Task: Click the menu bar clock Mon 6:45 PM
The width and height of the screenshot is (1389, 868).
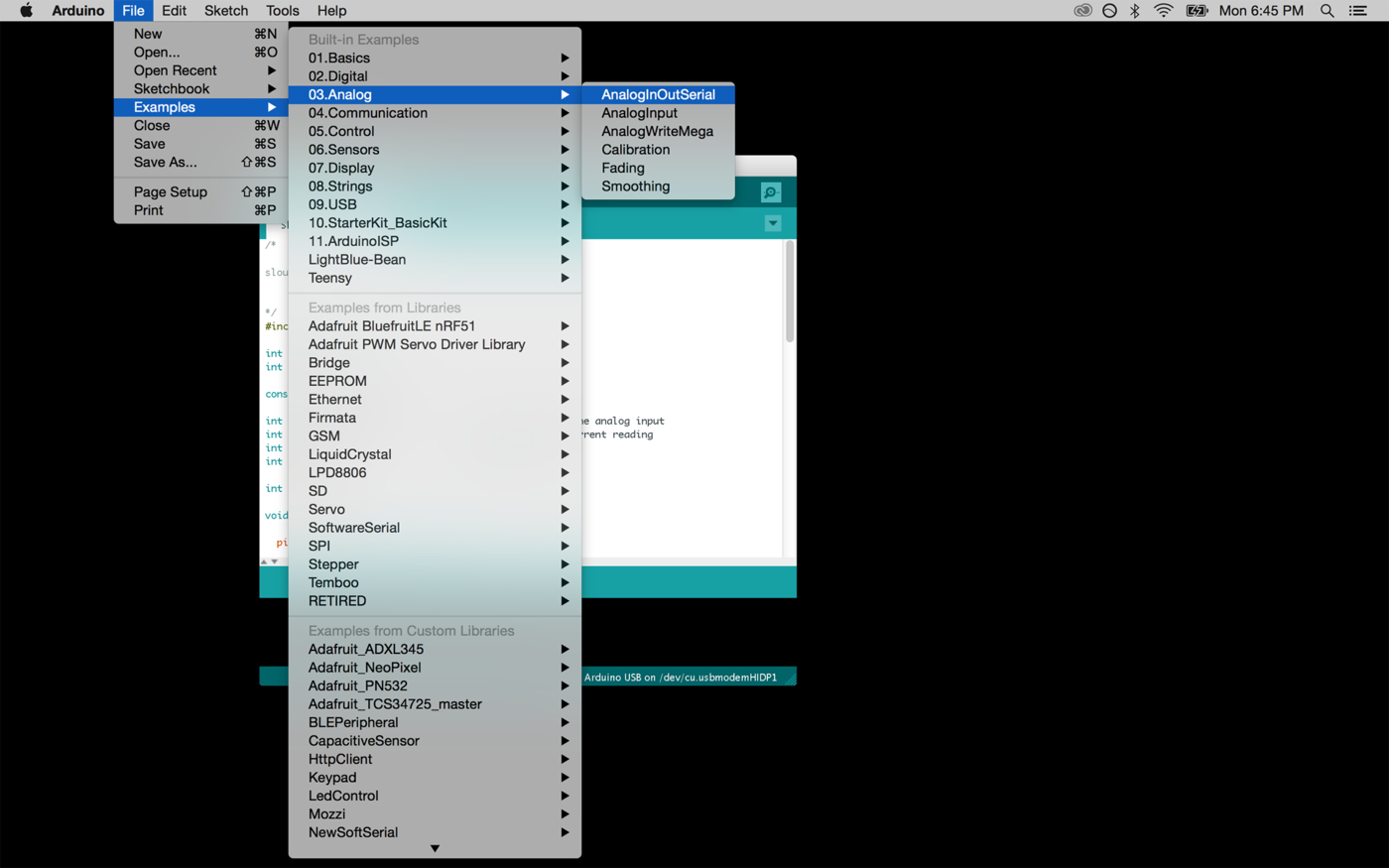Action: [x=1261, y=11]
